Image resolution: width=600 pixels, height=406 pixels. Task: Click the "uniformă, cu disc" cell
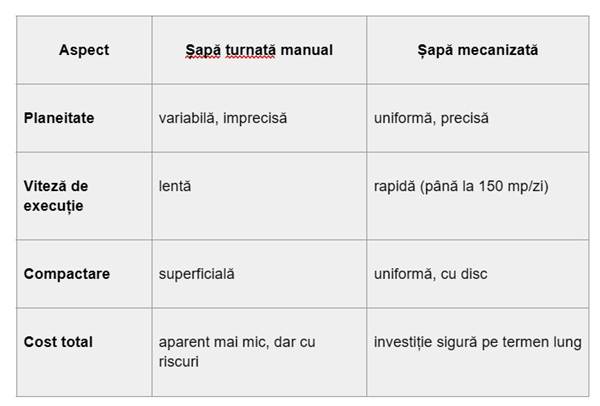(430, 273)
